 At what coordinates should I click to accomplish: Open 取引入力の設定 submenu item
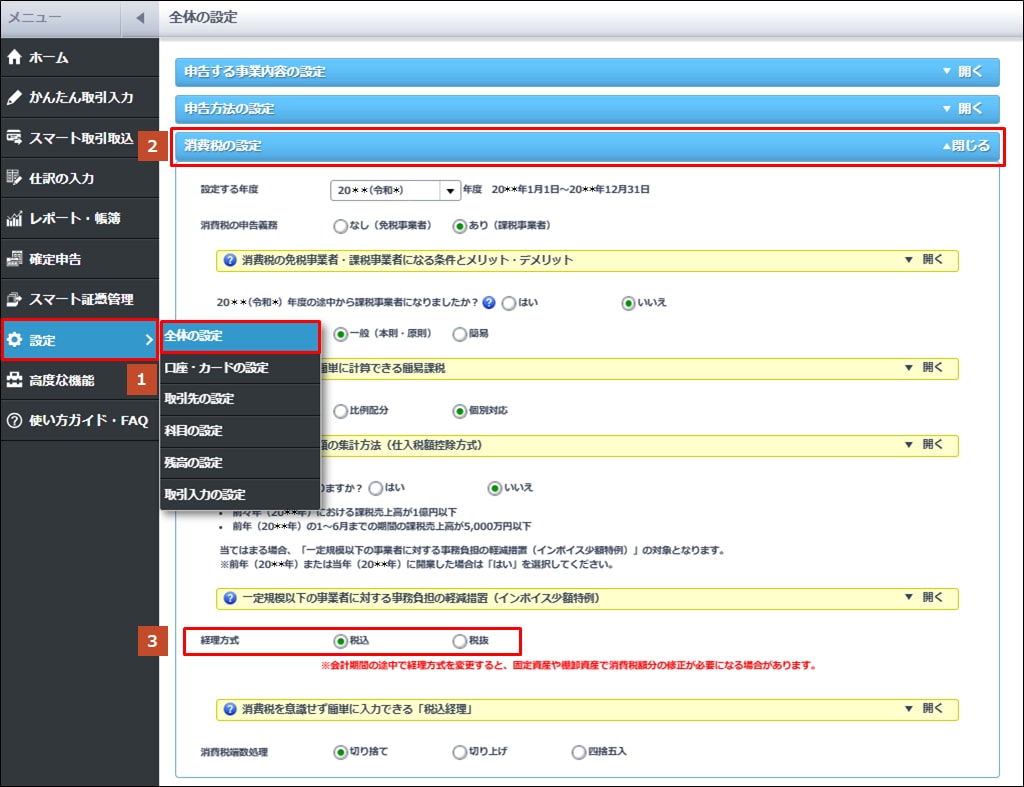(240, 494)
